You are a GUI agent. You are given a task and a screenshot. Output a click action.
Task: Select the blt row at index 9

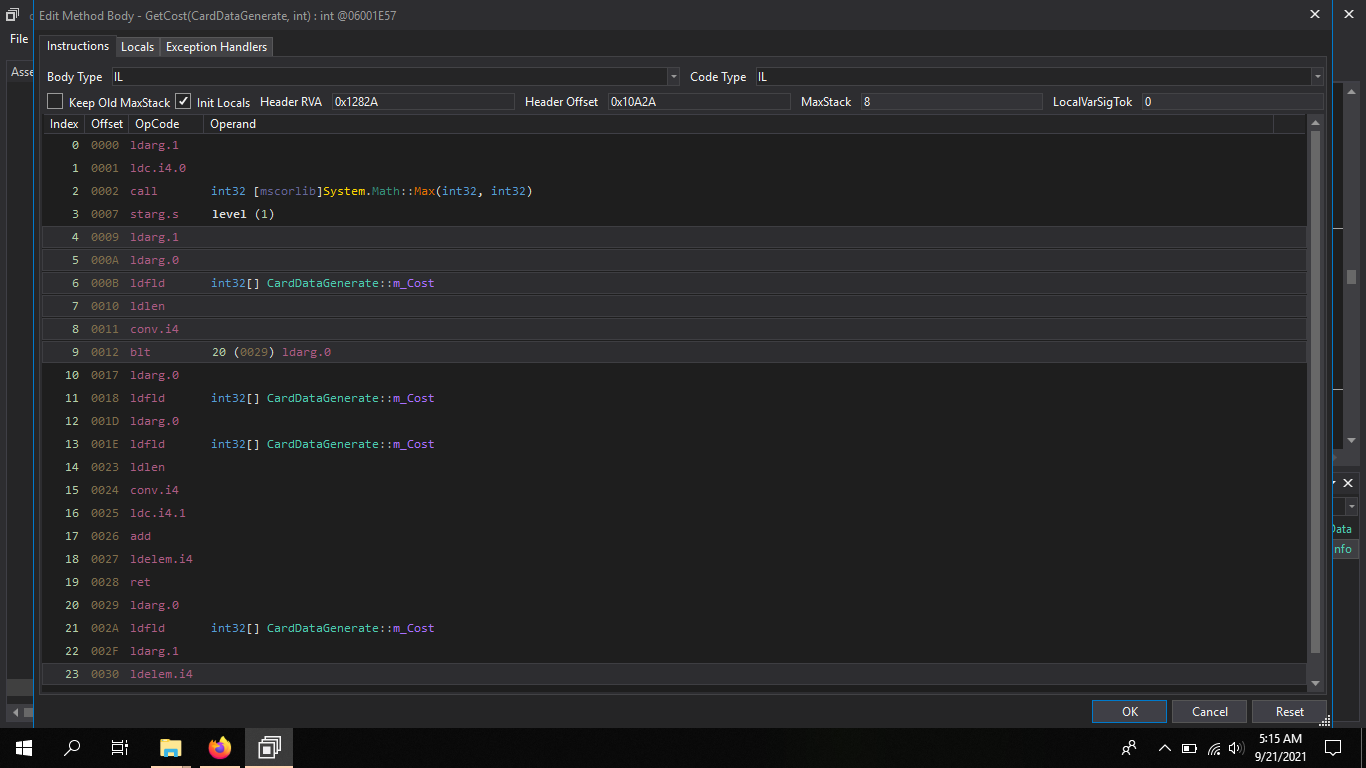[x=674, y=352]
